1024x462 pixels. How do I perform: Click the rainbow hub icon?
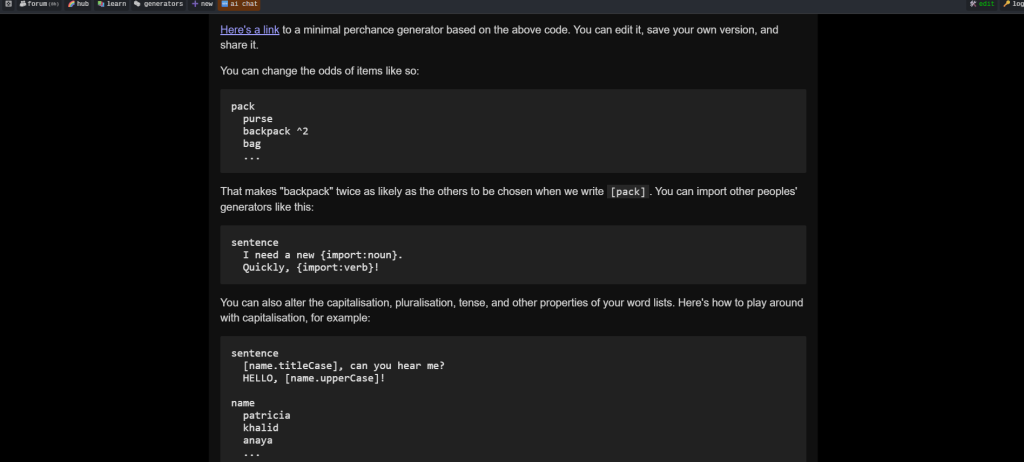pos(71,4)
